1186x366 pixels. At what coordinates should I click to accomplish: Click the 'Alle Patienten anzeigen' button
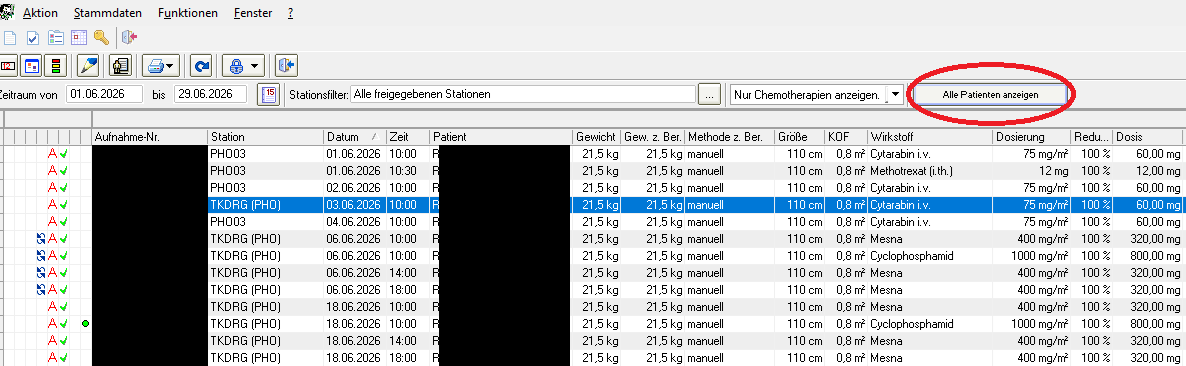click(990, 95)
